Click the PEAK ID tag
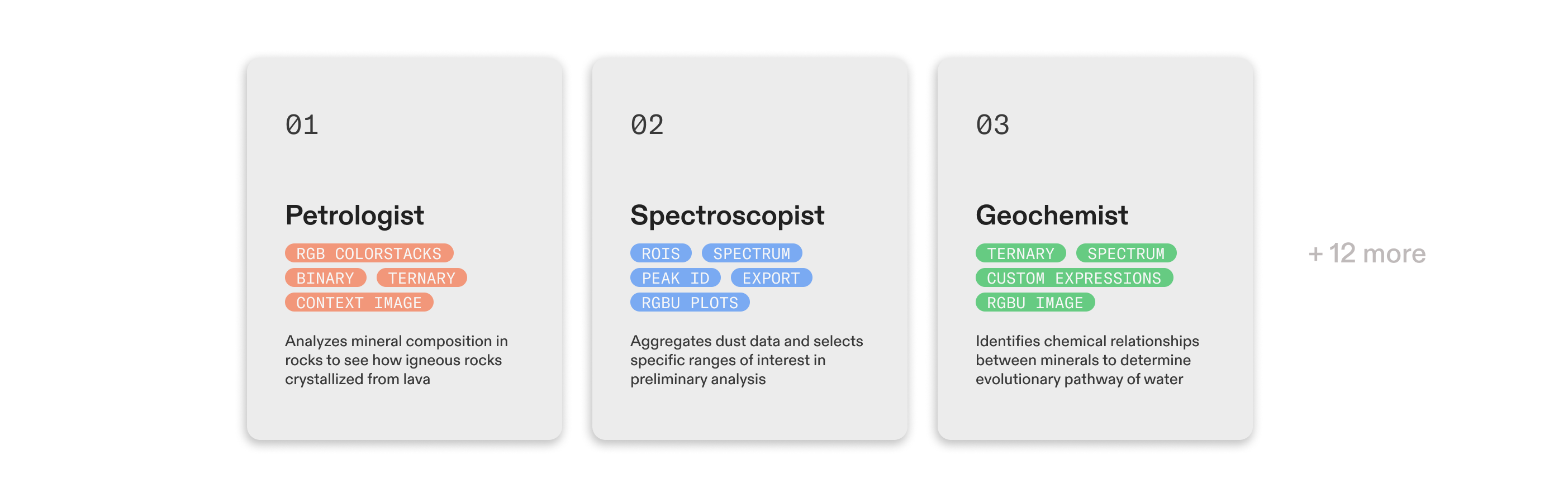This screenshot has height=498, width=1568. point(675,278)
